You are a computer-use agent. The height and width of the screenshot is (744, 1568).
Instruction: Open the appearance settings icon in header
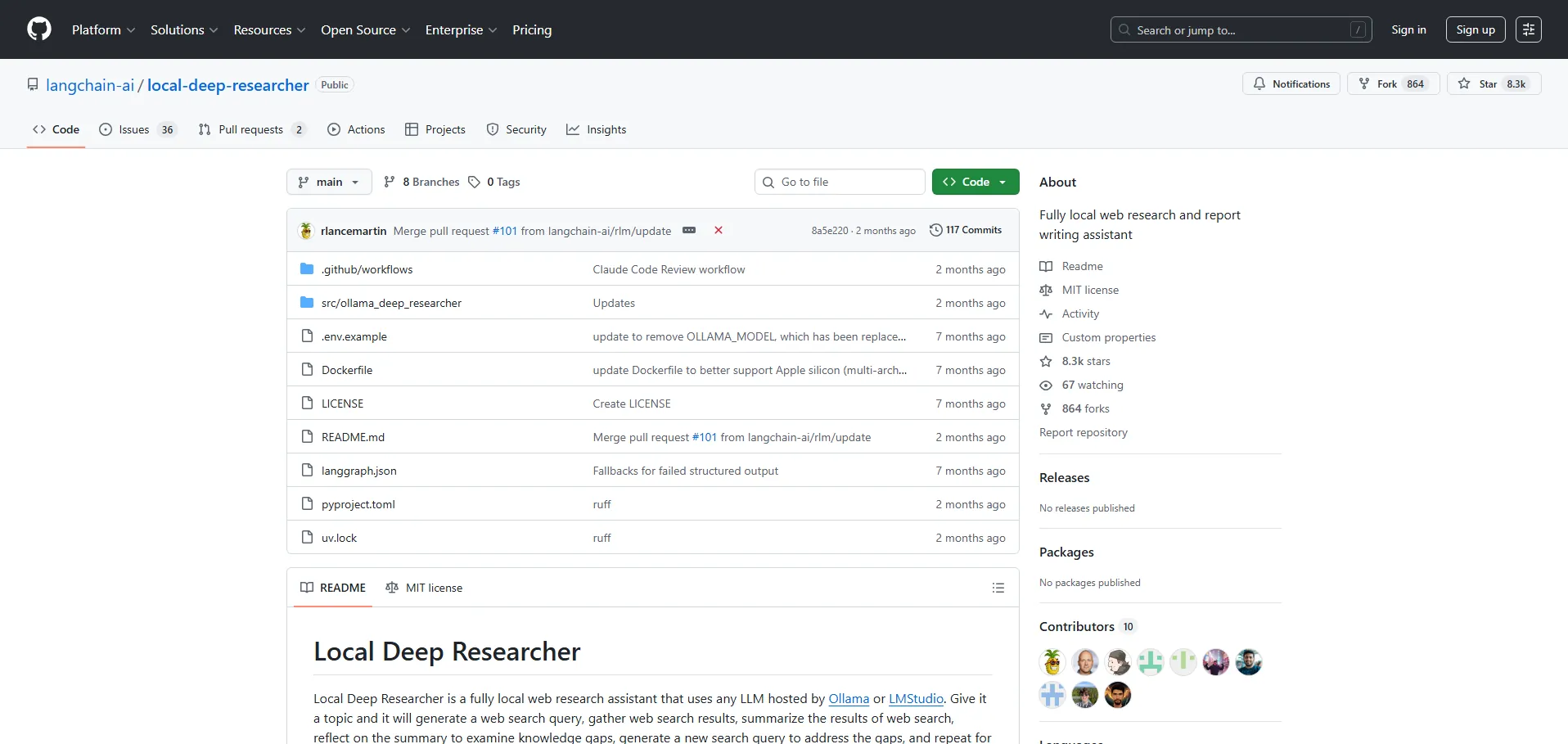click(x=1528, y=29)
